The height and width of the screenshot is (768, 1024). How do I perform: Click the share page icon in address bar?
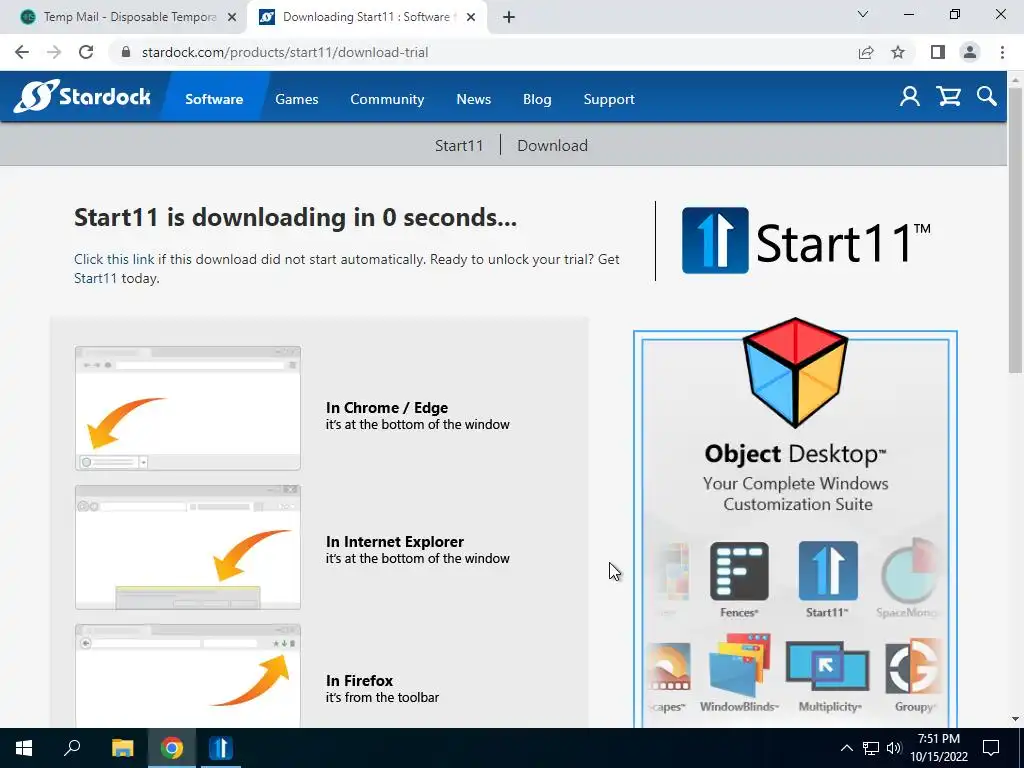[x=866, y=52]
